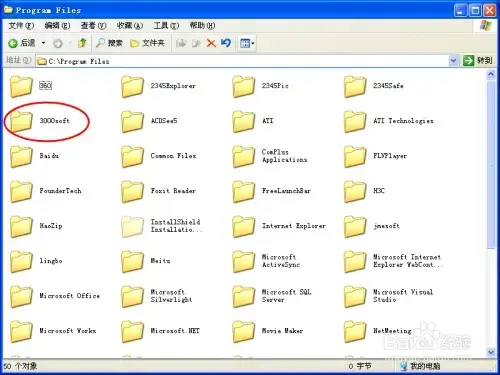
Task: Click the scrollbar up arrow
Action: (491, 74)
